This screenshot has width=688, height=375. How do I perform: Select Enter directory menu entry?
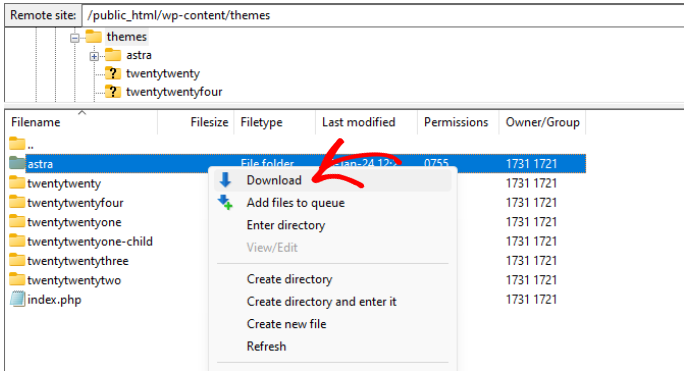[x=332, y=225]
